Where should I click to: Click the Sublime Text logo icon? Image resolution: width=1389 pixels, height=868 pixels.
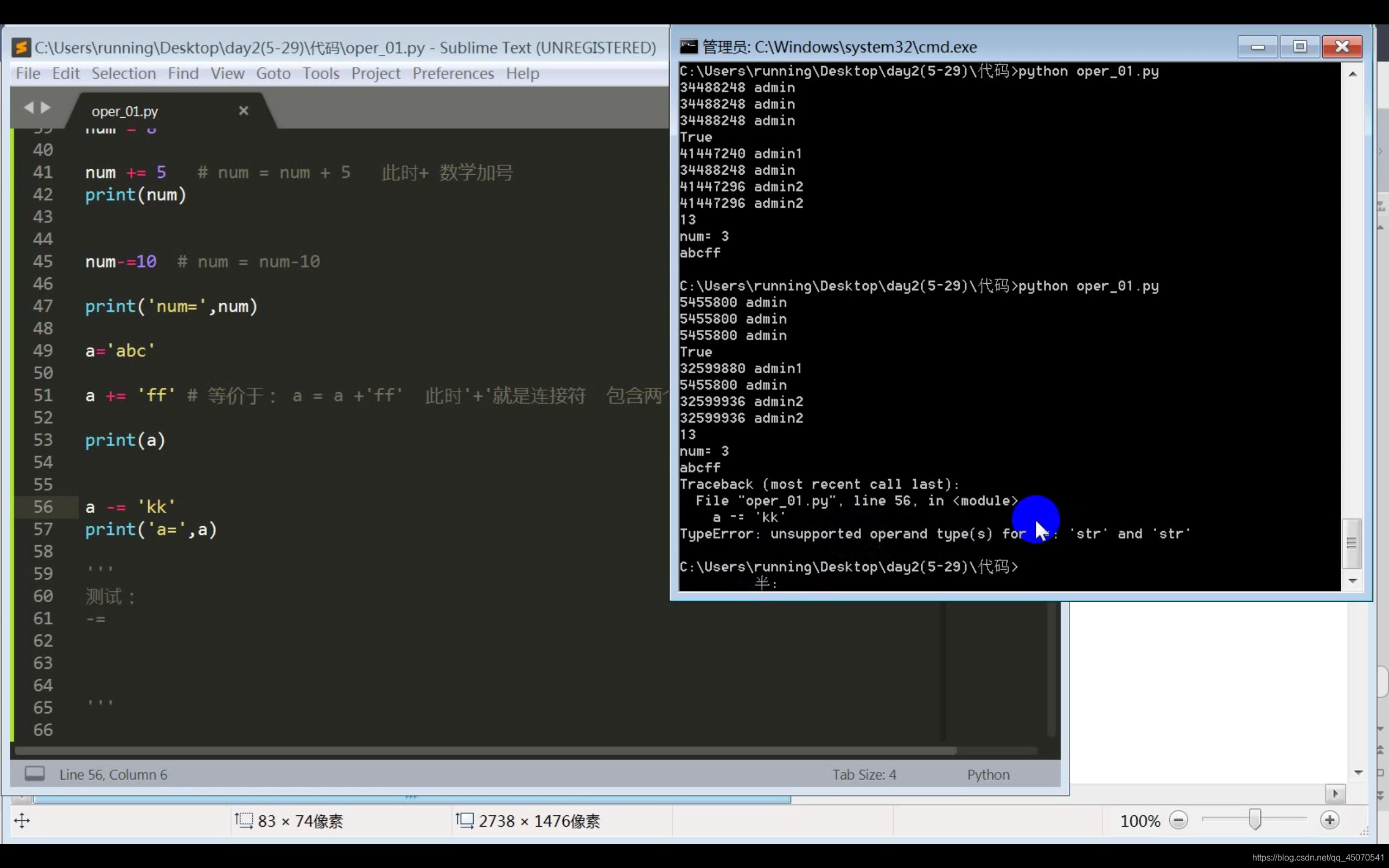point(21,47)
